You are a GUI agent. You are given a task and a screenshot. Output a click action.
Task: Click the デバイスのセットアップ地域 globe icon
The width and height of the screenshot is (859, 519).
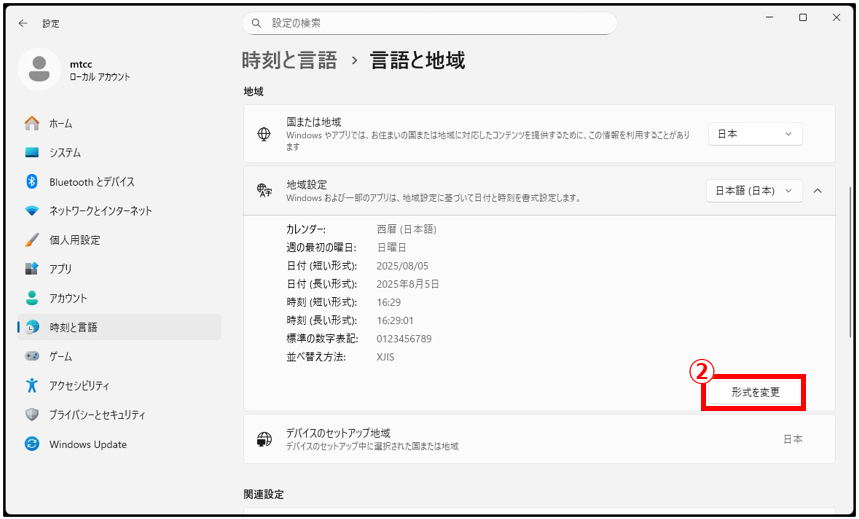coord(264,439)
